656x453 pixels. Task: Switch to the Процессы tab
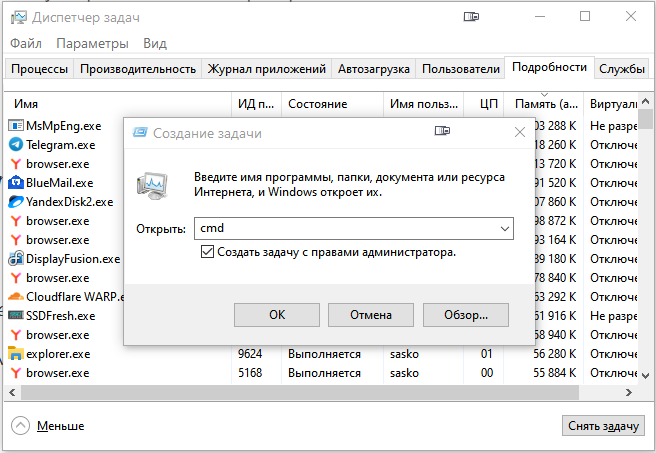click(x=39, y=69)
